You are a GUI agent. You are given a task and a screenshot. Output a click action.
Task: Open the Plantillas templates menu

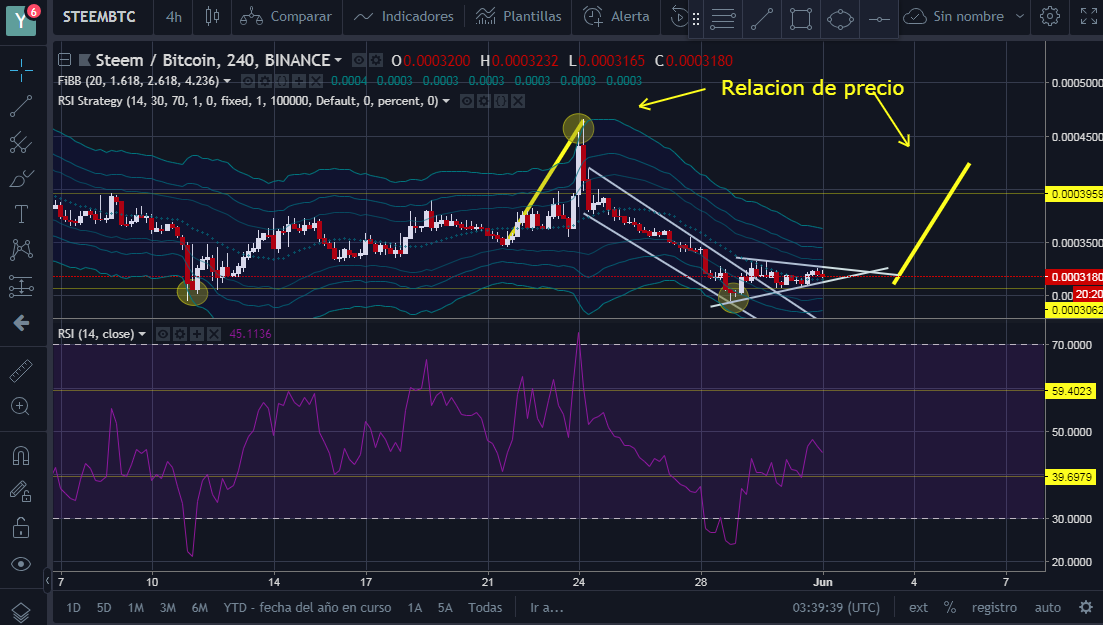coord(518,16)
